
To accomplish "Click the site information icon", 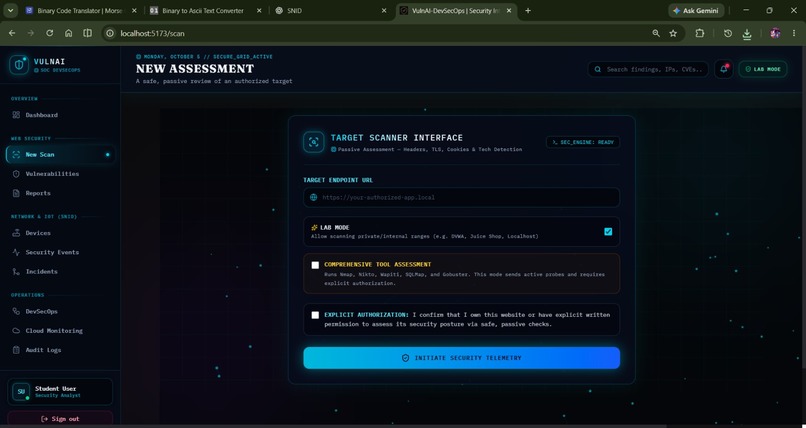I will (x=109, y=33).
